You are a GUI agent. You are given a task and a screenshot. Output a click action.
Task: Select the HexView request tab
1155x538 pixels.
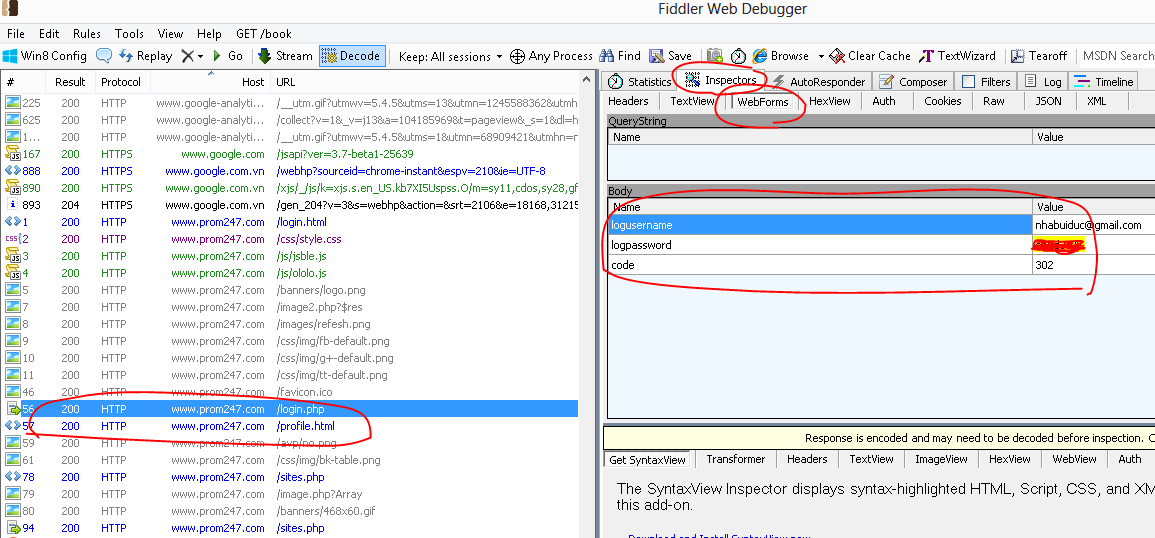click(x=829, y=101)
